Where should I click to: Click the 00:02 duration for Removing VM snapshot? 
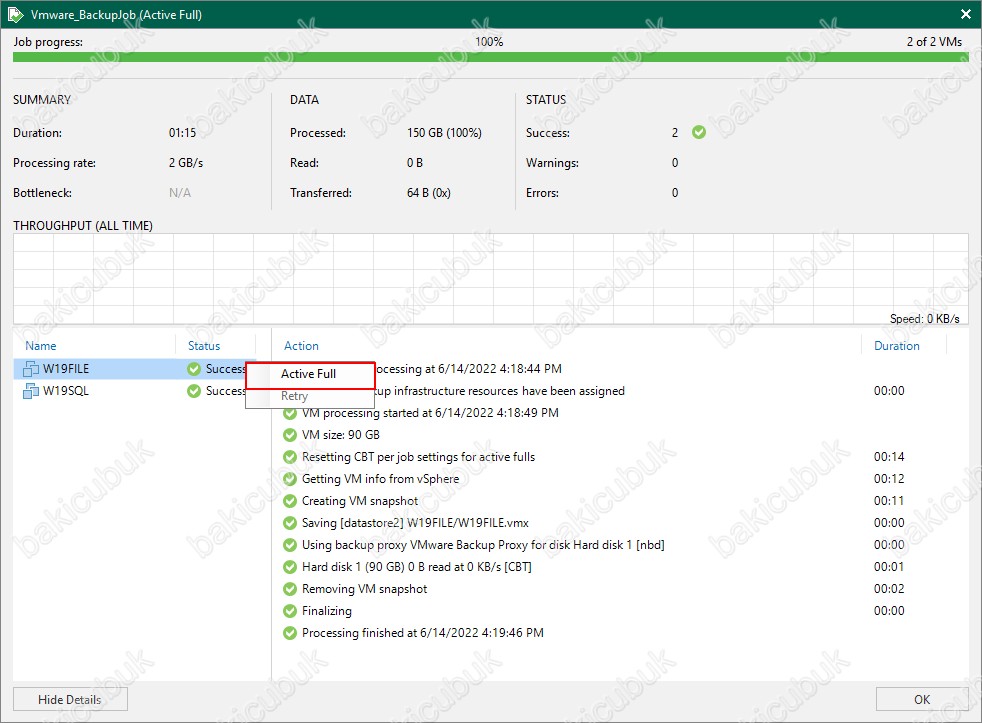(889, 589)
